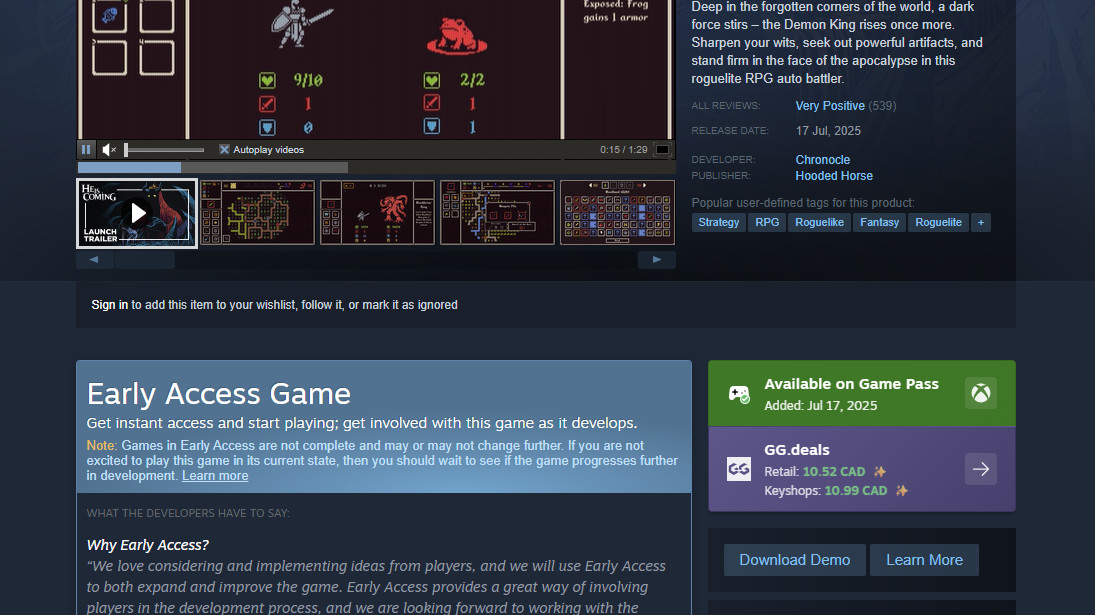Click the Learn More demo button

pos(925,560)
